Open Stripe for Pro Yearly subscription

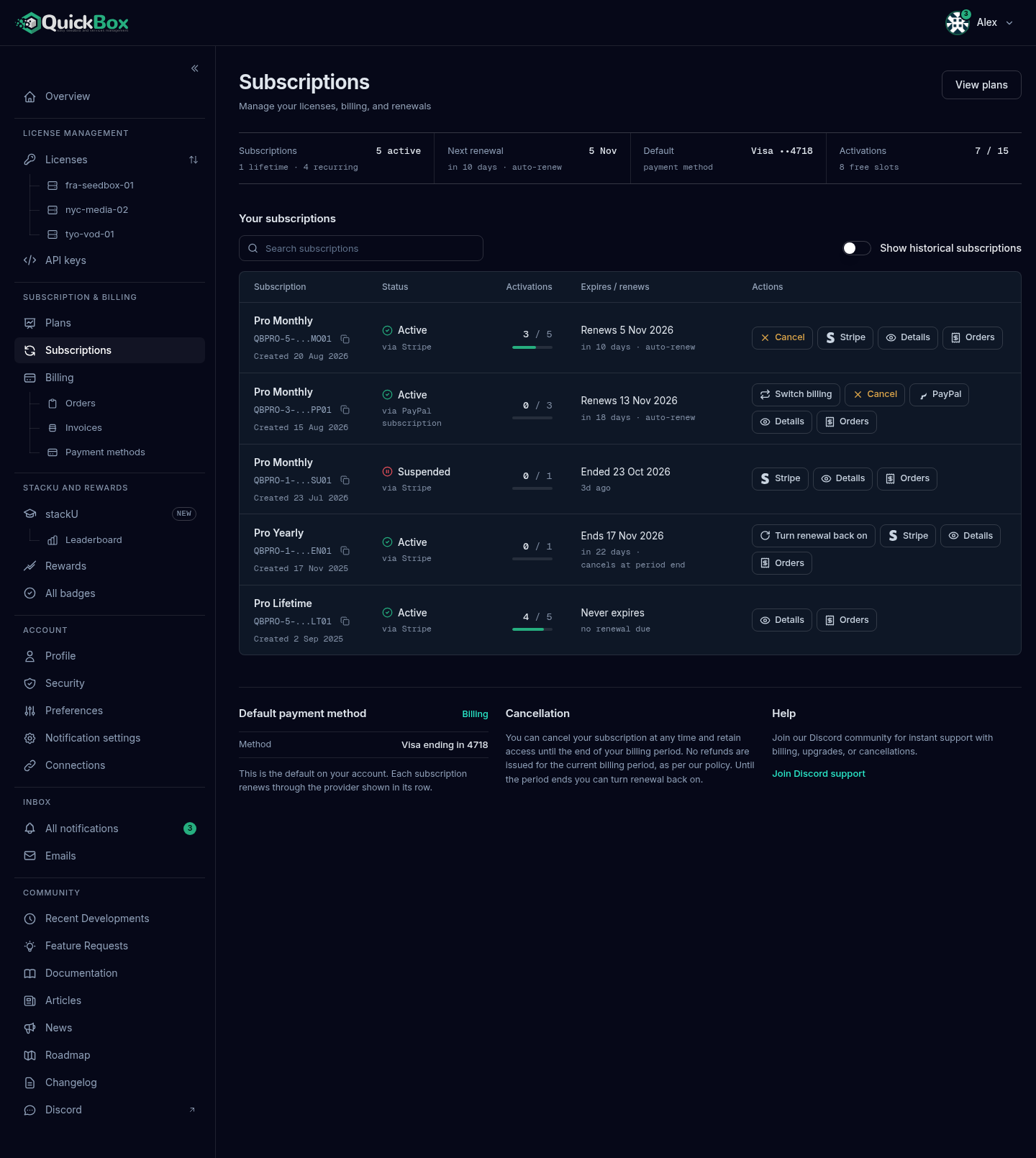tap(908, 536)
